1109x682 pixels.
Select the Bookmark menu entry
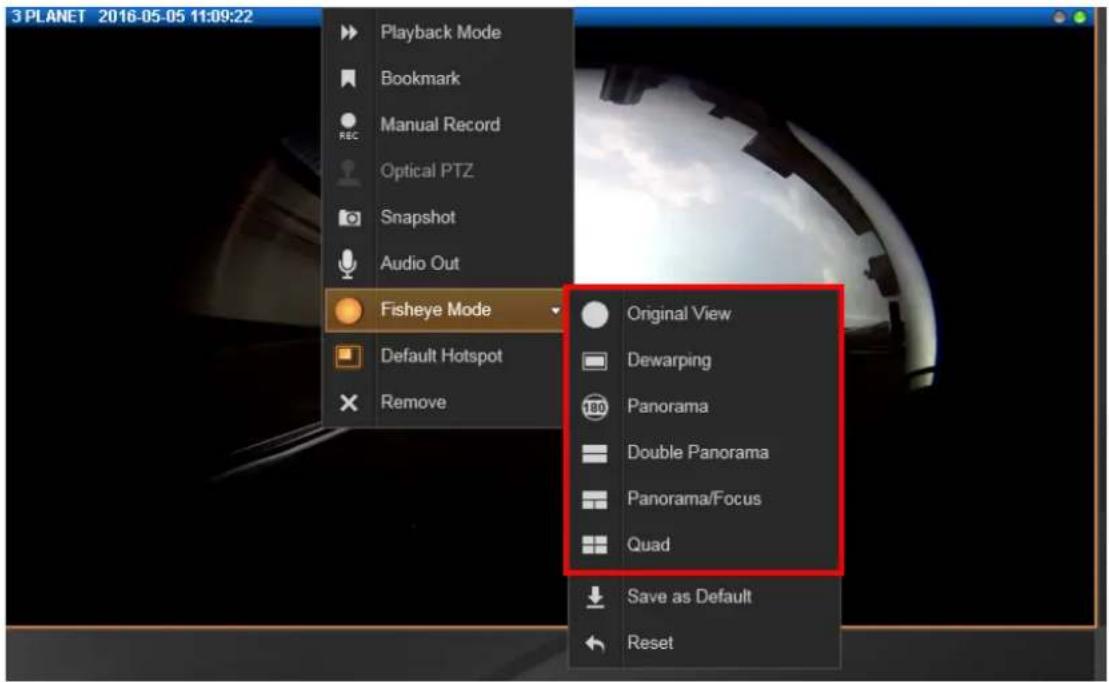[448, 79]
